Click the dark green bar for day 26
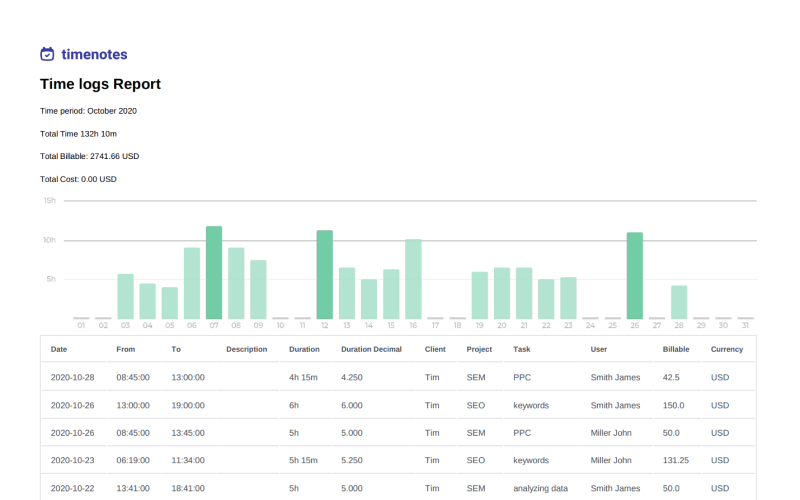This screenshot has width=800, height=500. [635, 276]
